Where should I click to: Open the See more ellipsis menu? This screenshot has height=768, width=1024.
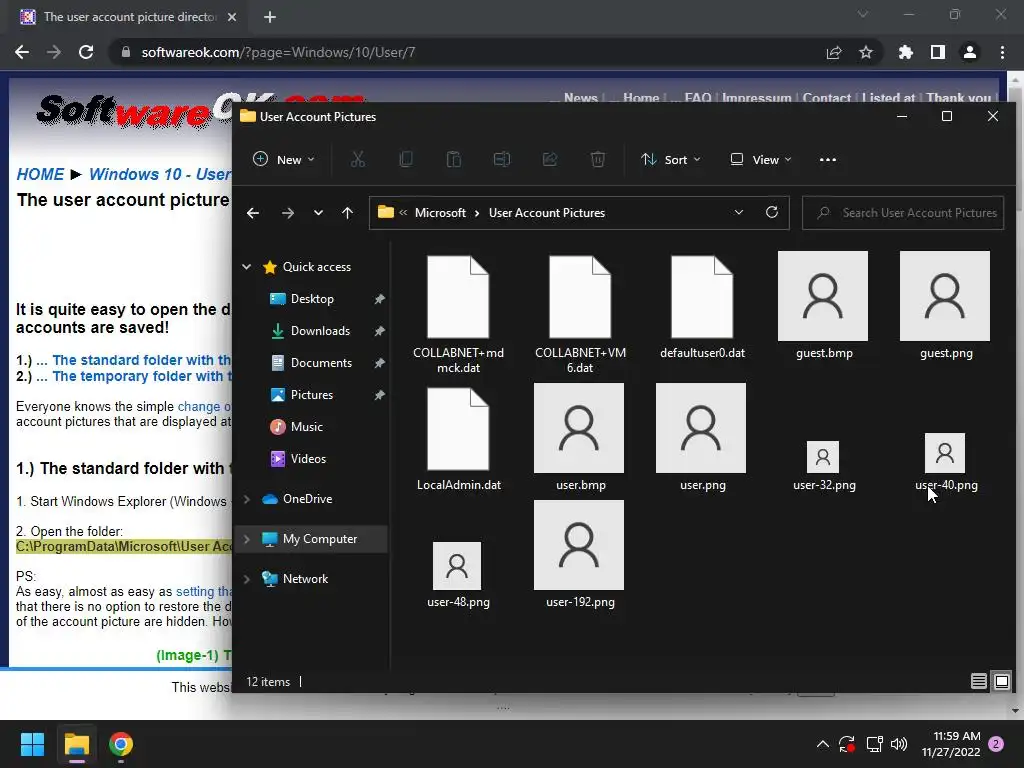(827, 160)
